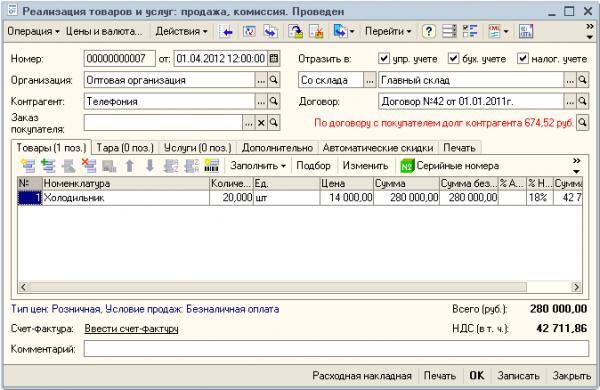Click the Расходная накладная button
The height and width of the screenshot is (390, 600).
pyautogui.click(x=362, y=375)
